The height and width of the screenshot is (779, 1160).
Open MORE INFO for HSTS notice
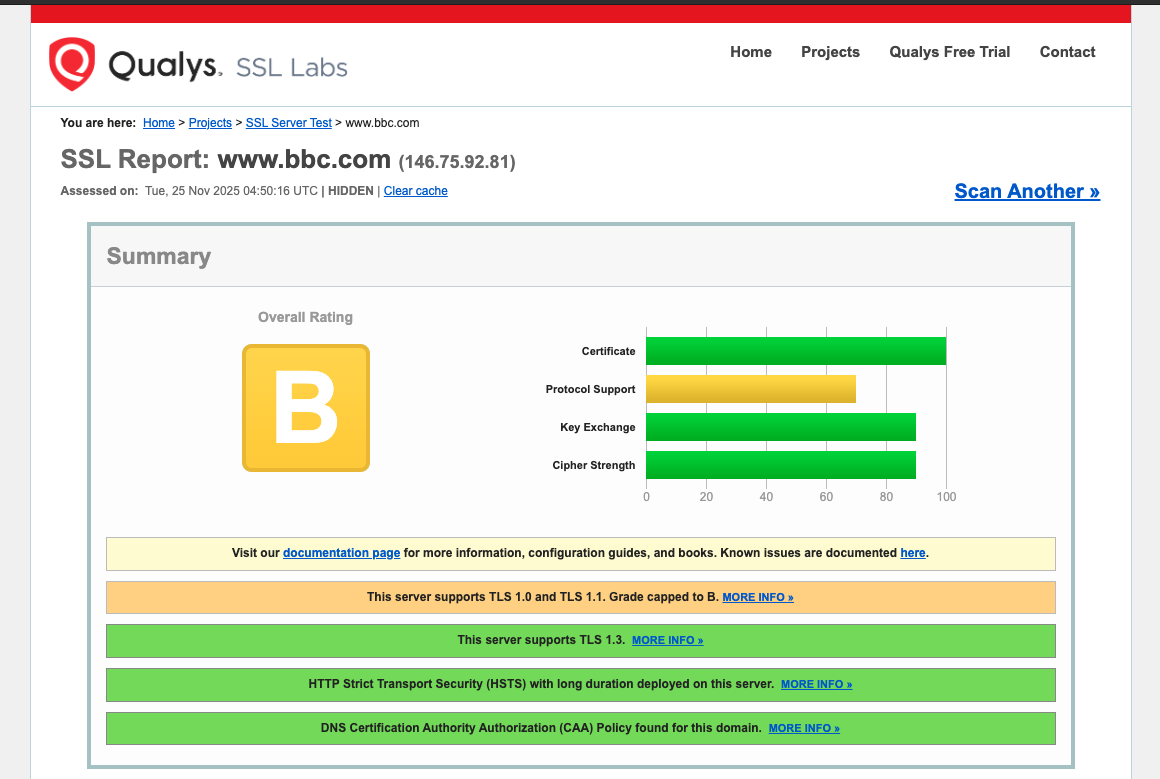[816, 684]
